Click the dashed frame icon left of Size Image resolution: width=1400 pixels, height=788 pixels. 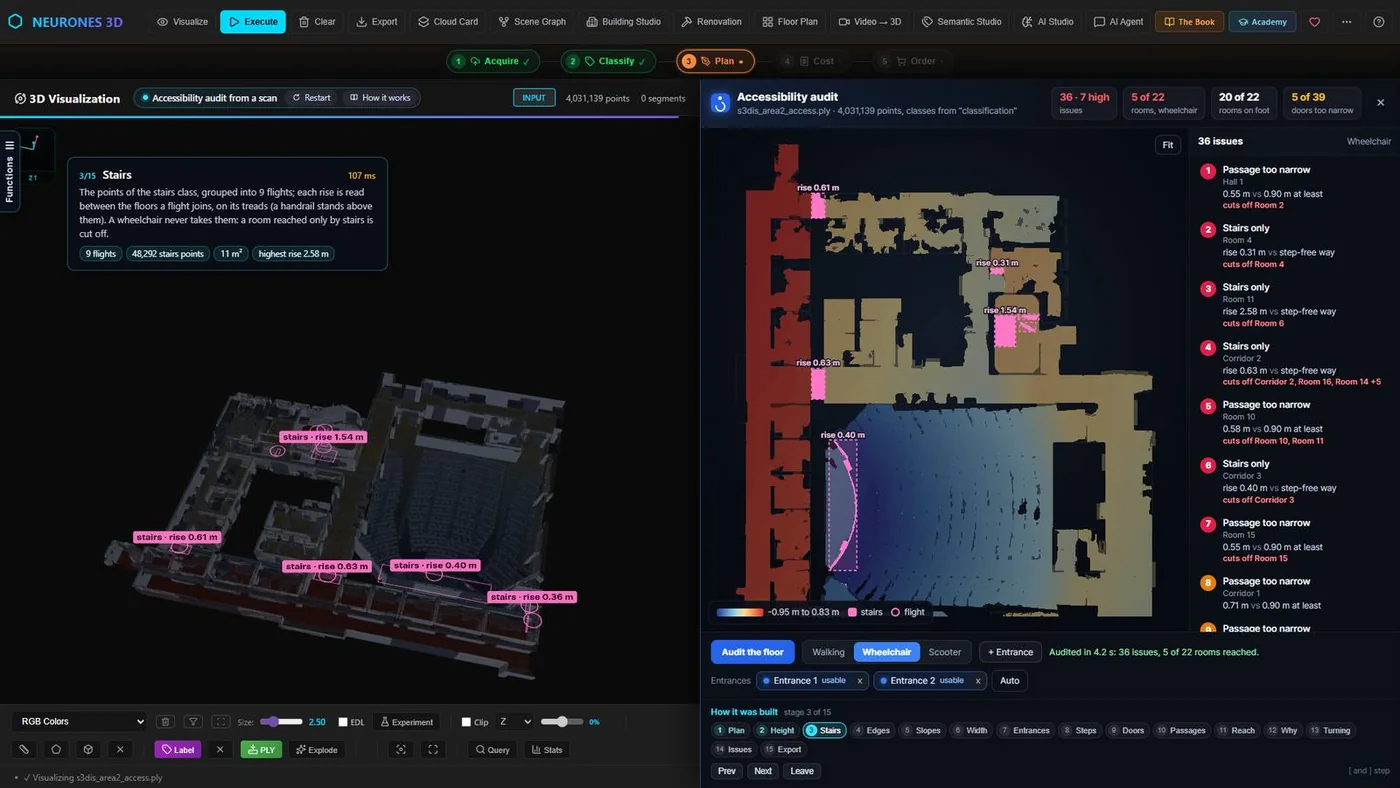(x=221, y=721)
